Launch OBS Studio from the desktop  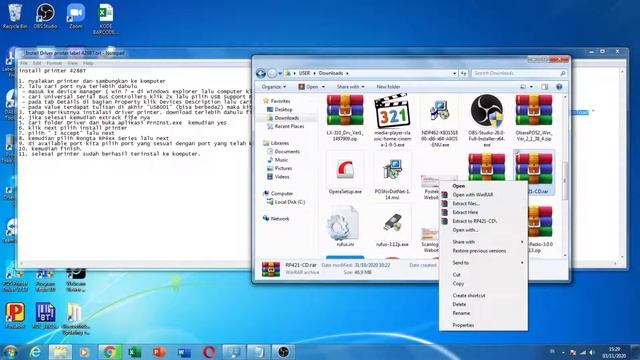pyautogui.click(x=45, y=16)
